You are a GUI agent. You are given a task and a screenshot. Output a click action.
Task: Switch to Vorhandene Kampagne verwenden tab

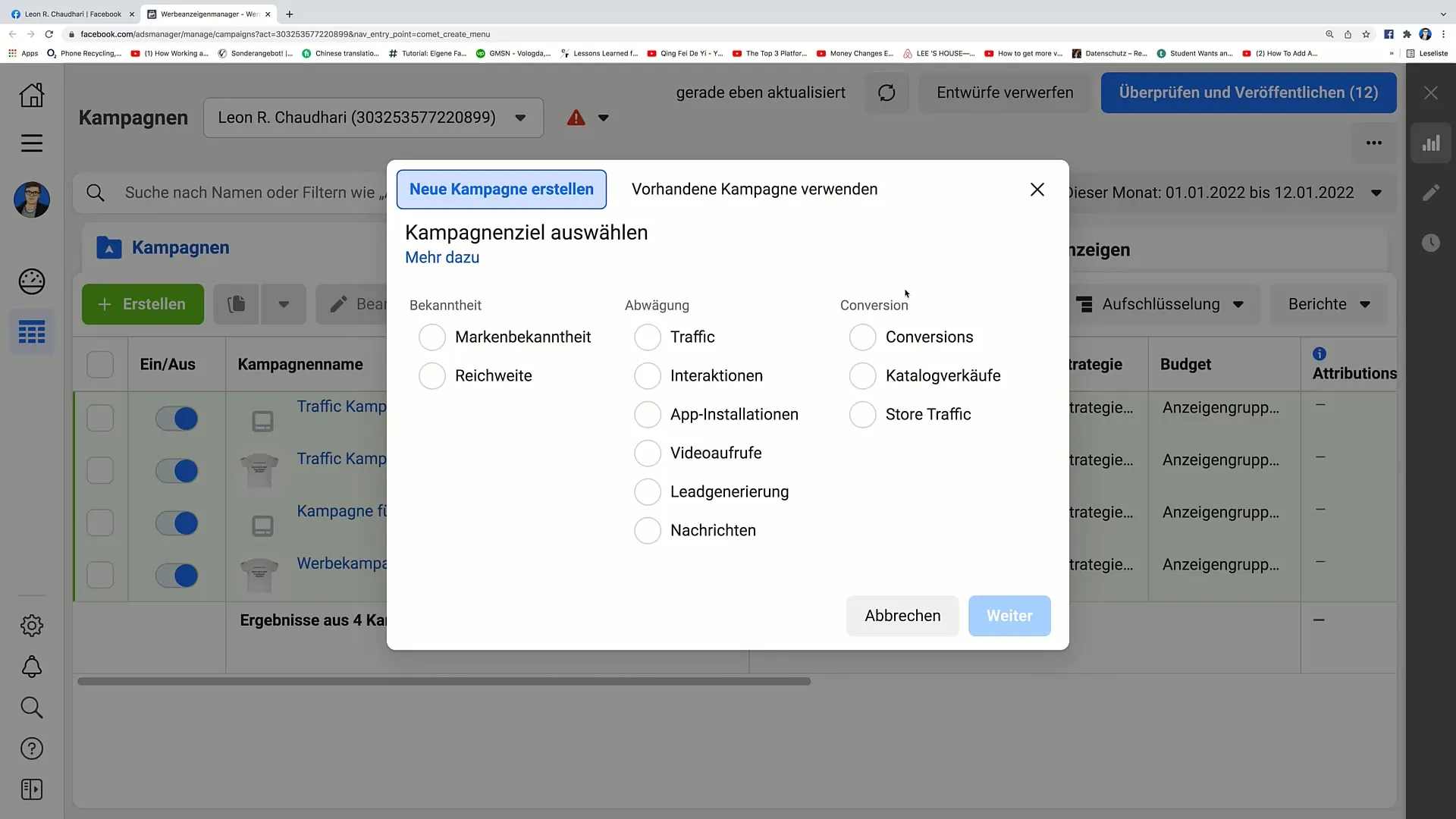pos(754,189)
